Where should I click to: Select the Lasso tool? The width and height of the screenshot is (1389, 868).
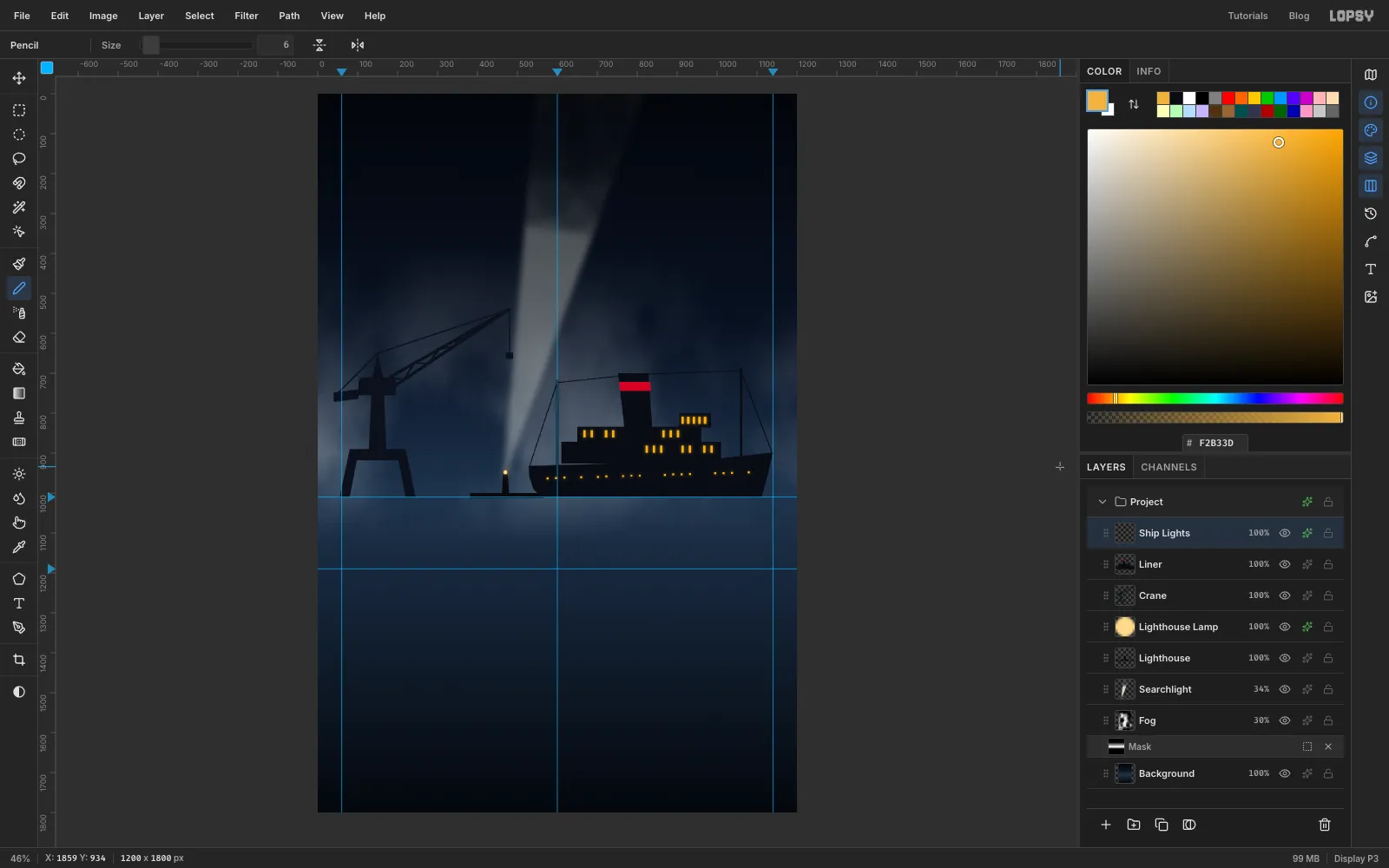pos(19,159)
